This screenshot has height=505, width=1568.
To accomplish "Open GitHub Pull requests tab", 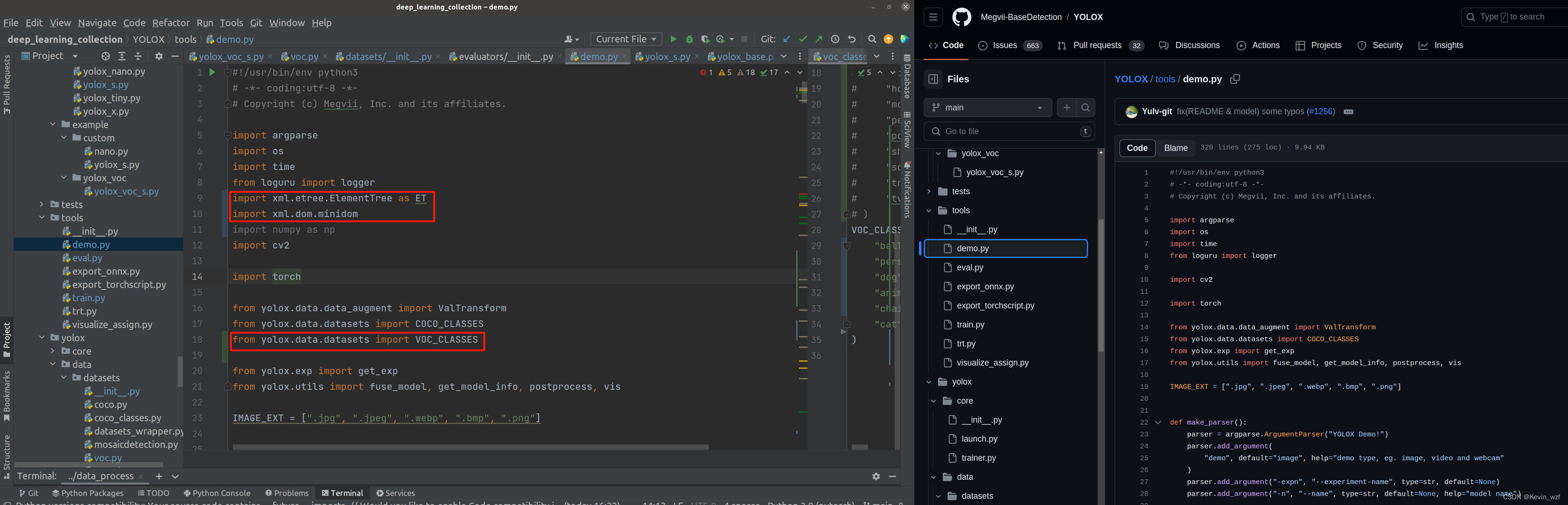I will click(1100, 45).
